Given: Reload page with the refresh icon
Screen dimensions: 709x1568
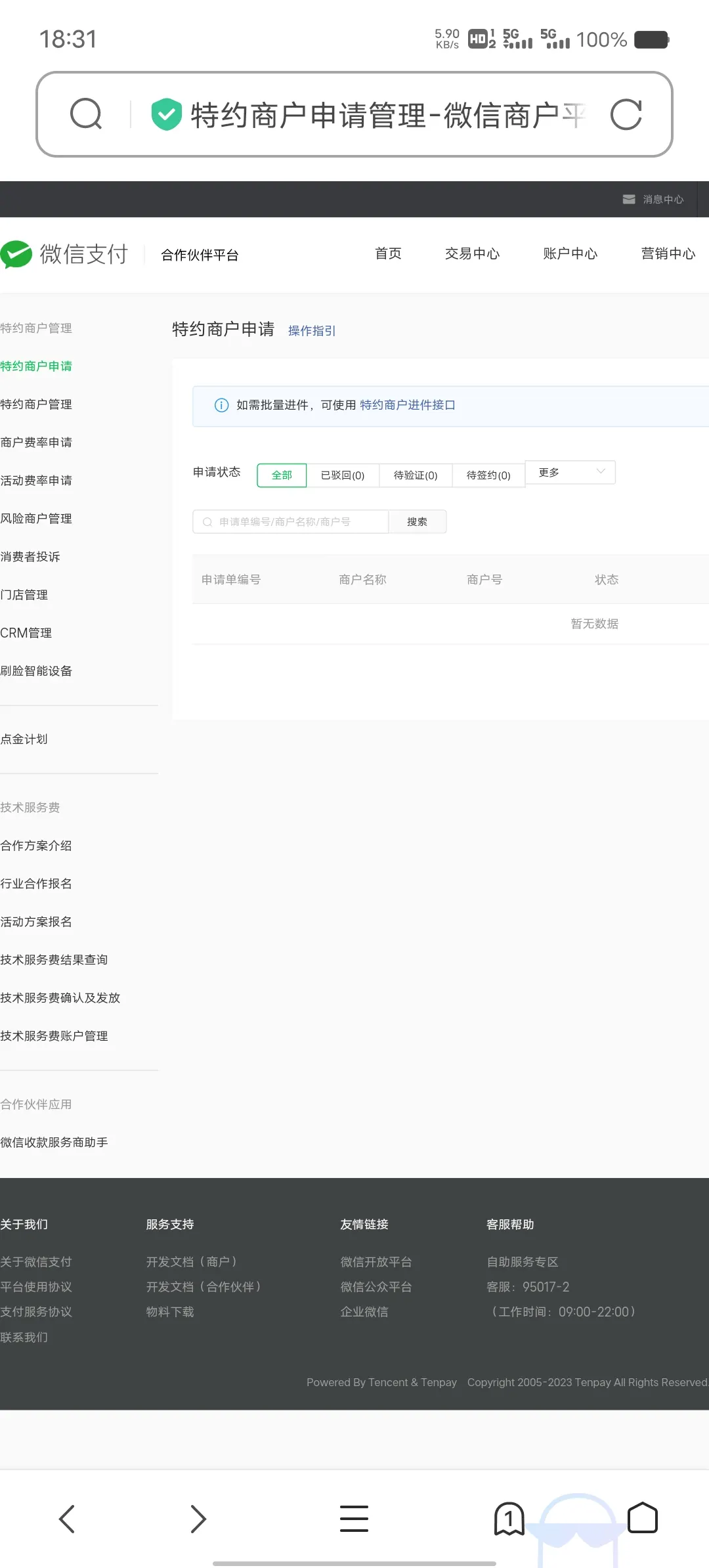Looking at the screenshot, I should point(626,115).
